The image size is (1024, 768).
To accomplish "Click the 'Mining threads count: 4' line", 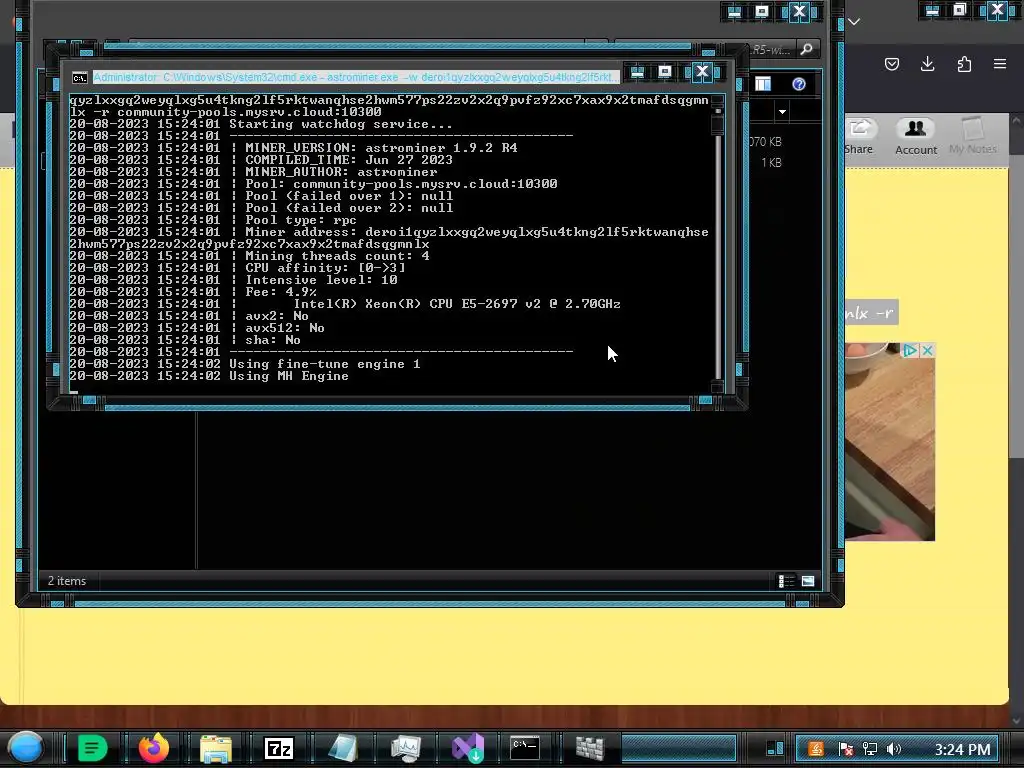I will (337, 256).
